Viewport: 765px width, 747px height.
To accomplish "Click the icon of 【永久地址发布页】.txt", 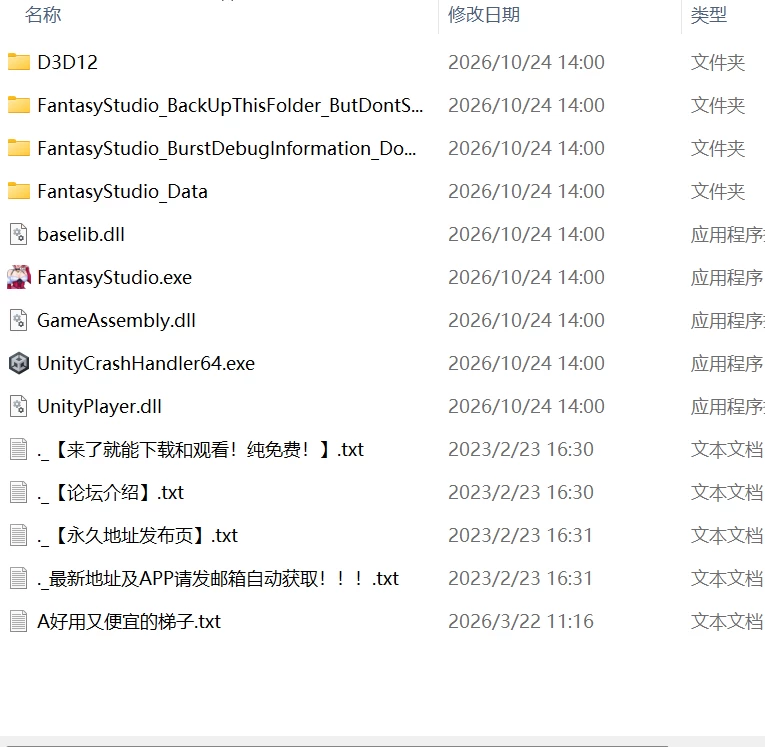I will pos(19,535).
